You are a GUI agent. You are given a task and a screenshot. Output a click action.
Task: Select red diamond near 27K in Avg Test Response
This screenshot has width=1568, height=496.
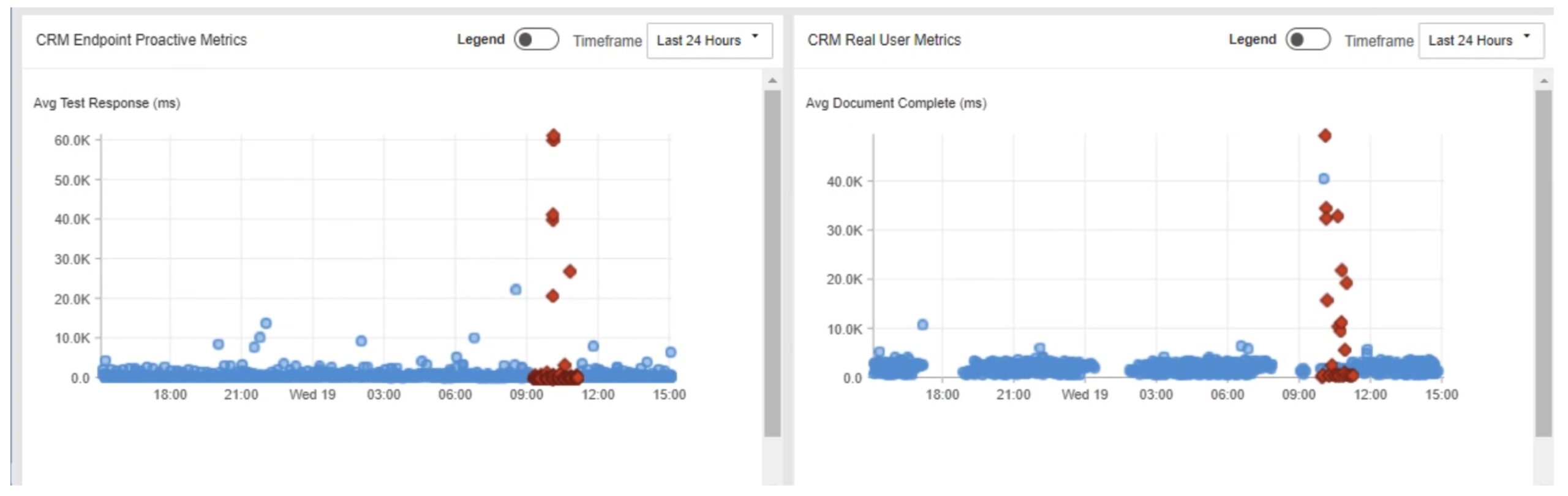coord(570,272)
